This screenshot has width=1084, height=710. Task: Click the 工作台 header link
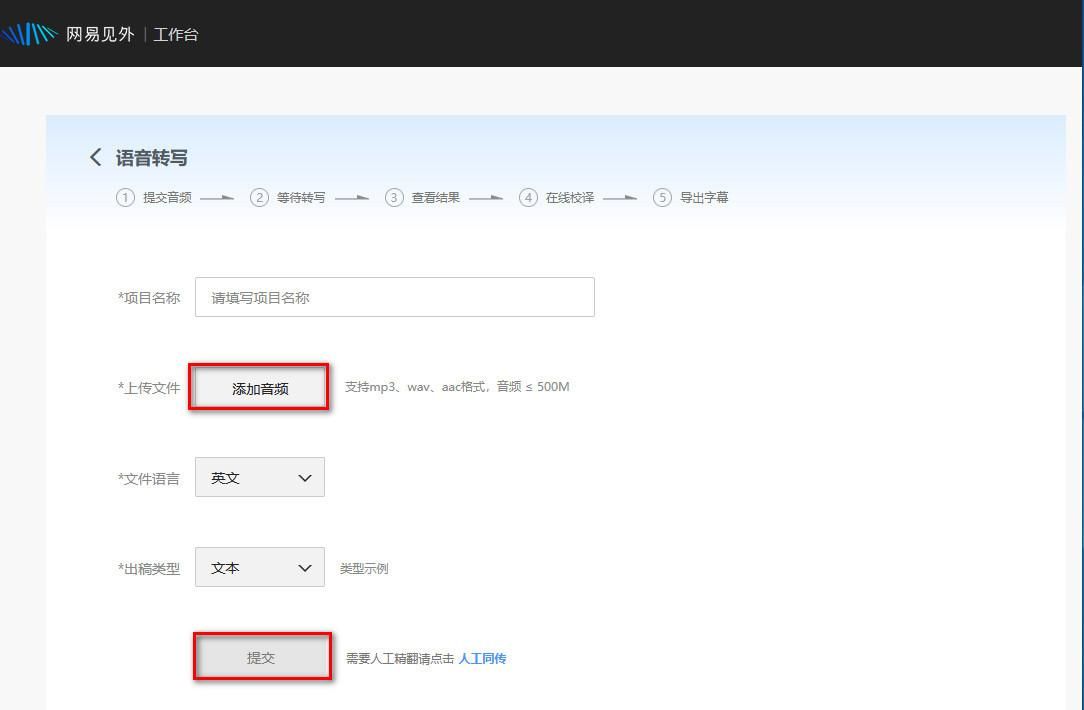176,35
